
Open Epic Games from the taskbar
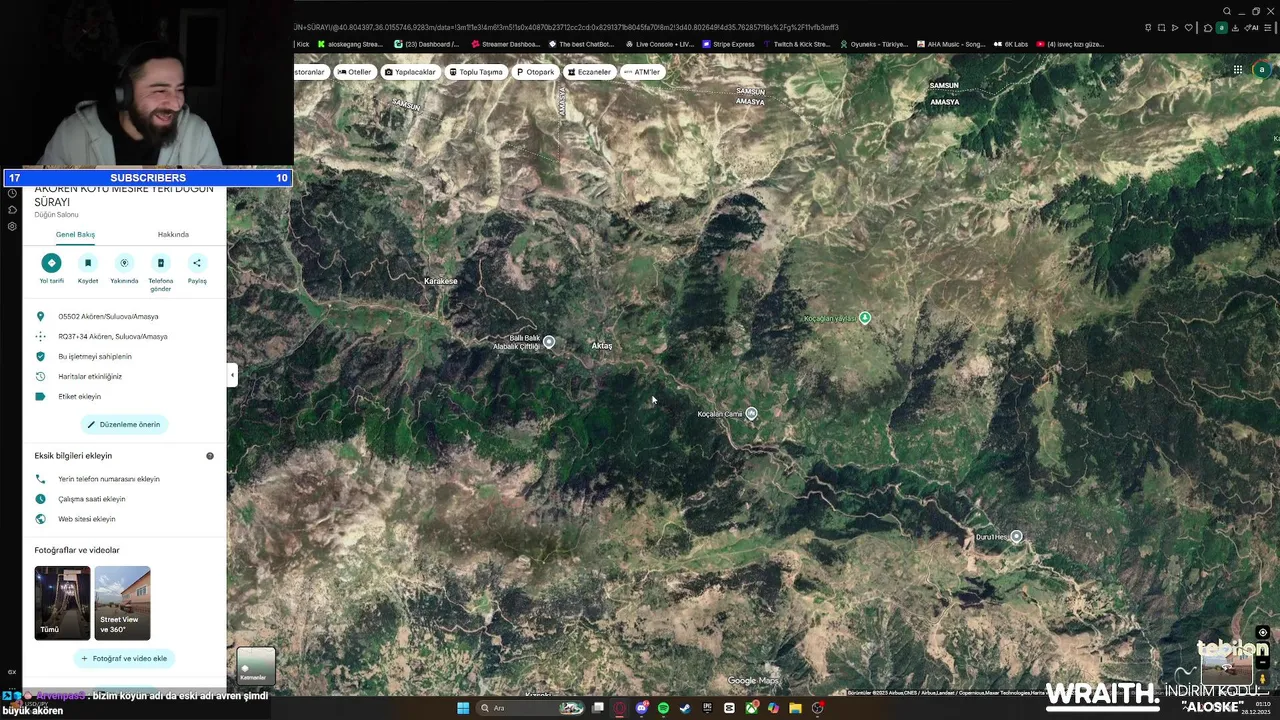pos(707,708)
